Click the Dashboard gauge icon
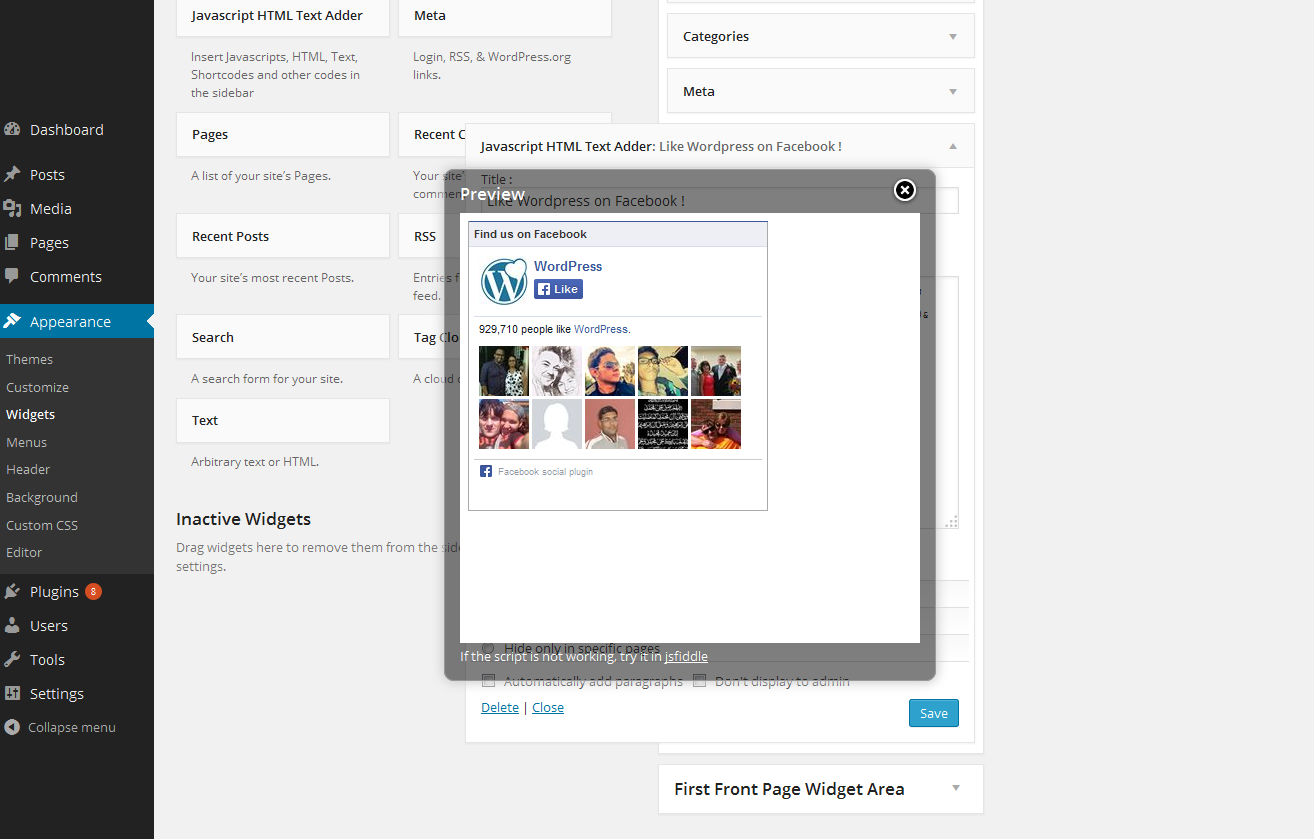The image size is (1314, 839). 12,129
